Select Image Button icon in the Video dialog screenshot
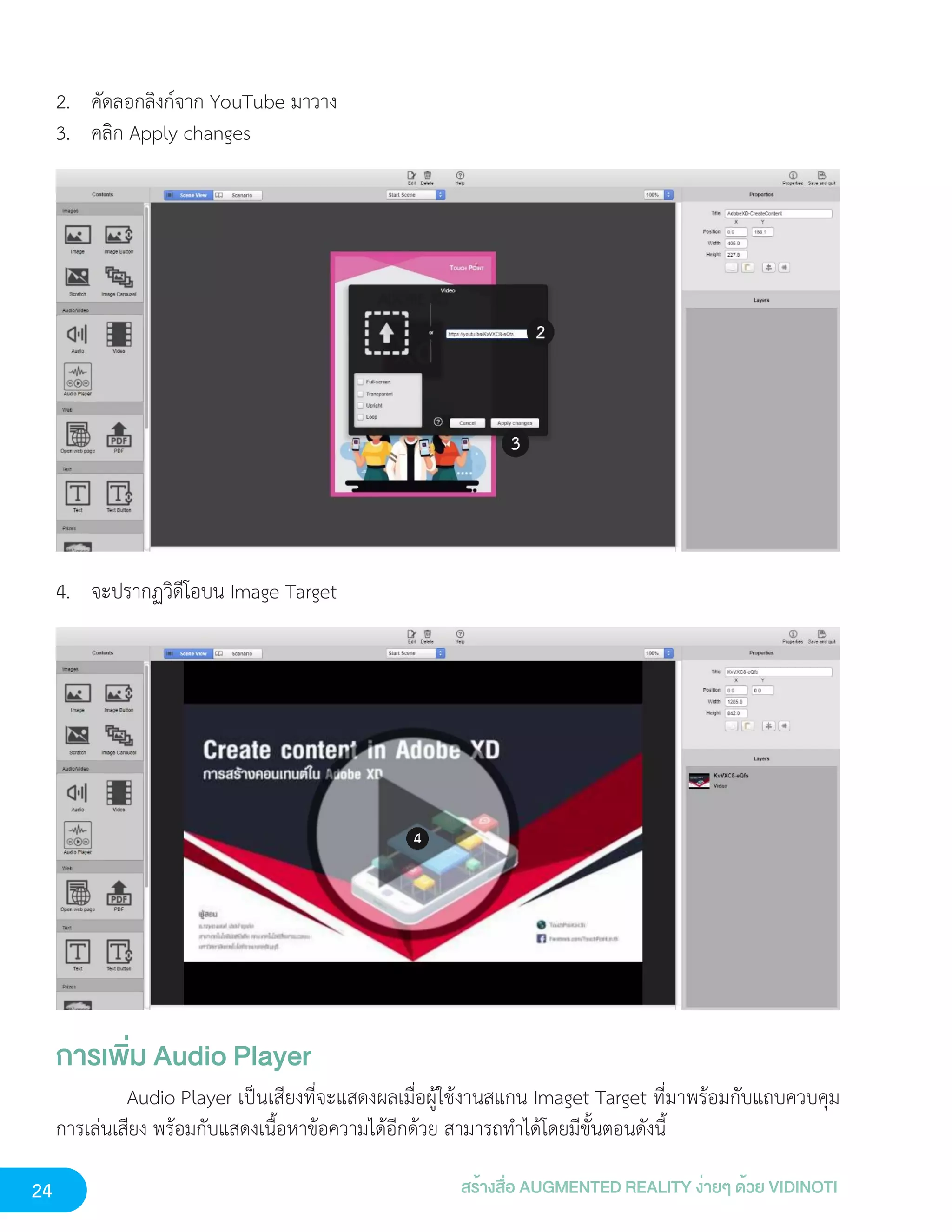 [x=119, y=235]
